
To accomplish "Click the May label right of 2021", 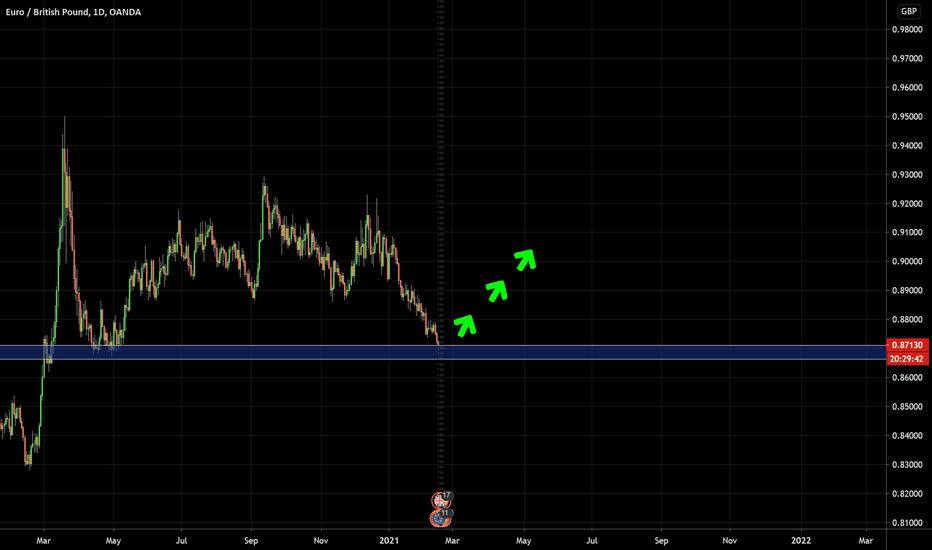I will (x=523, y=540).
